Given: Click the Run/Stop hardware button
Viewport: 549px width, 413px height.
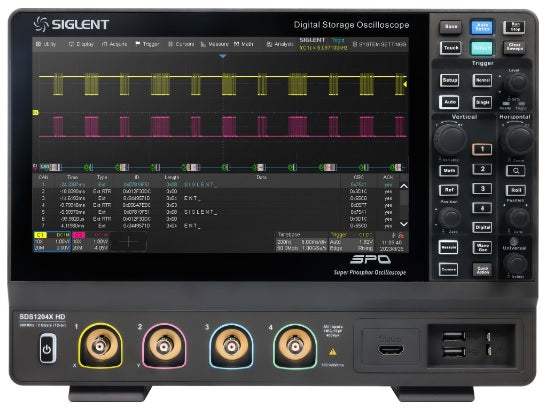Looking at the screenshot, I should [x=514, y=27].
